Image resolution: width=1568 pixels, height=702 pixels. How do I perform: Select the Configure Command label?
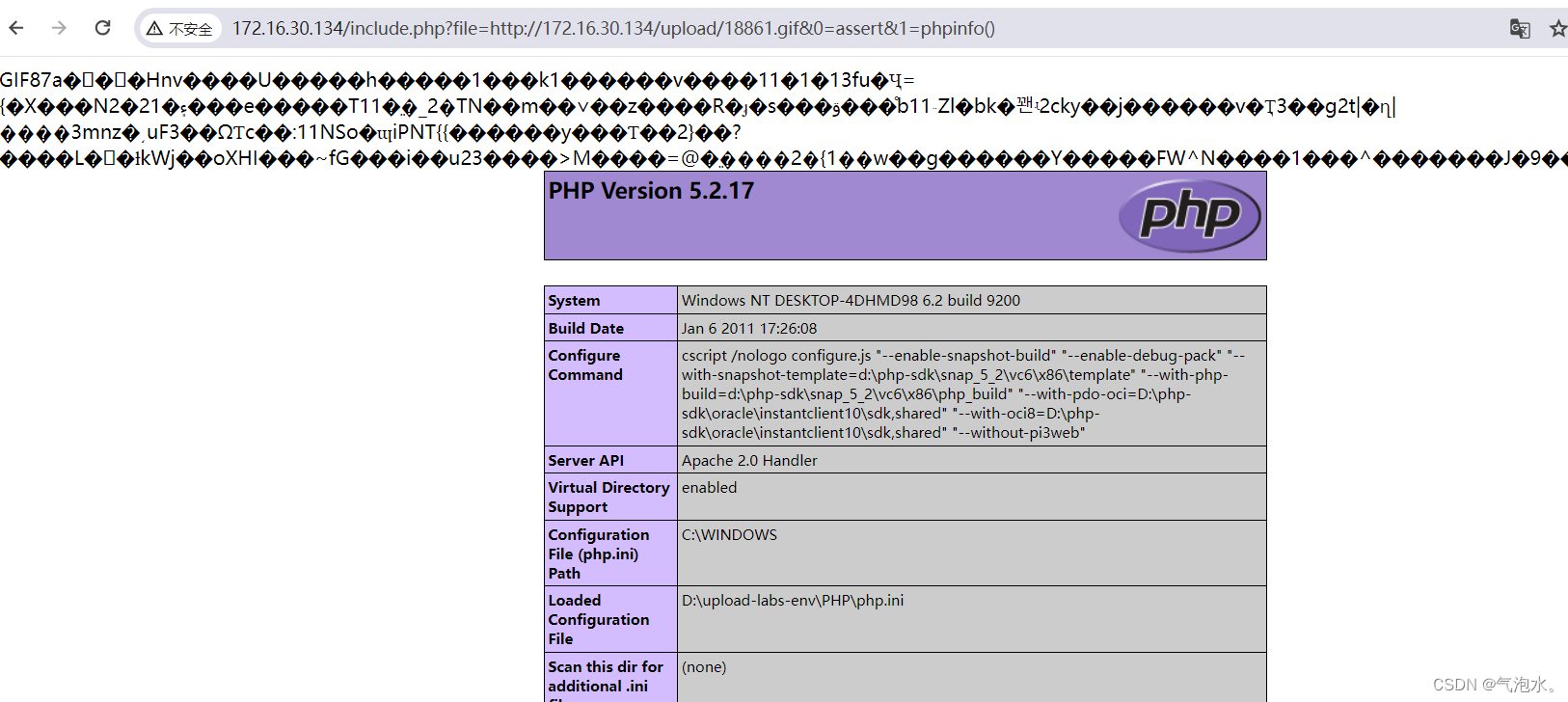tap(585, 365)
